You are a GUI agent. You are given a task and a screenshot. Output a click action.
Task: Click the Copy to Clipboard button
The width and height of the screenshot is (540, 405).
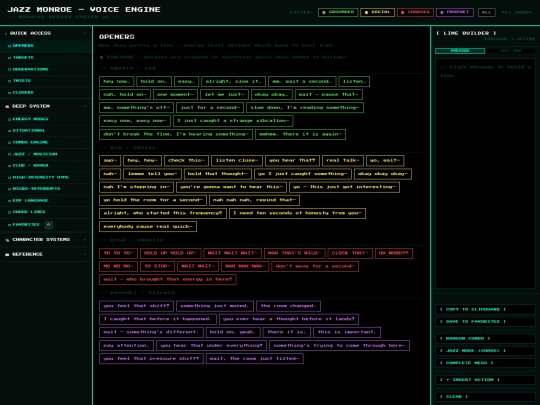pos(485,309)
